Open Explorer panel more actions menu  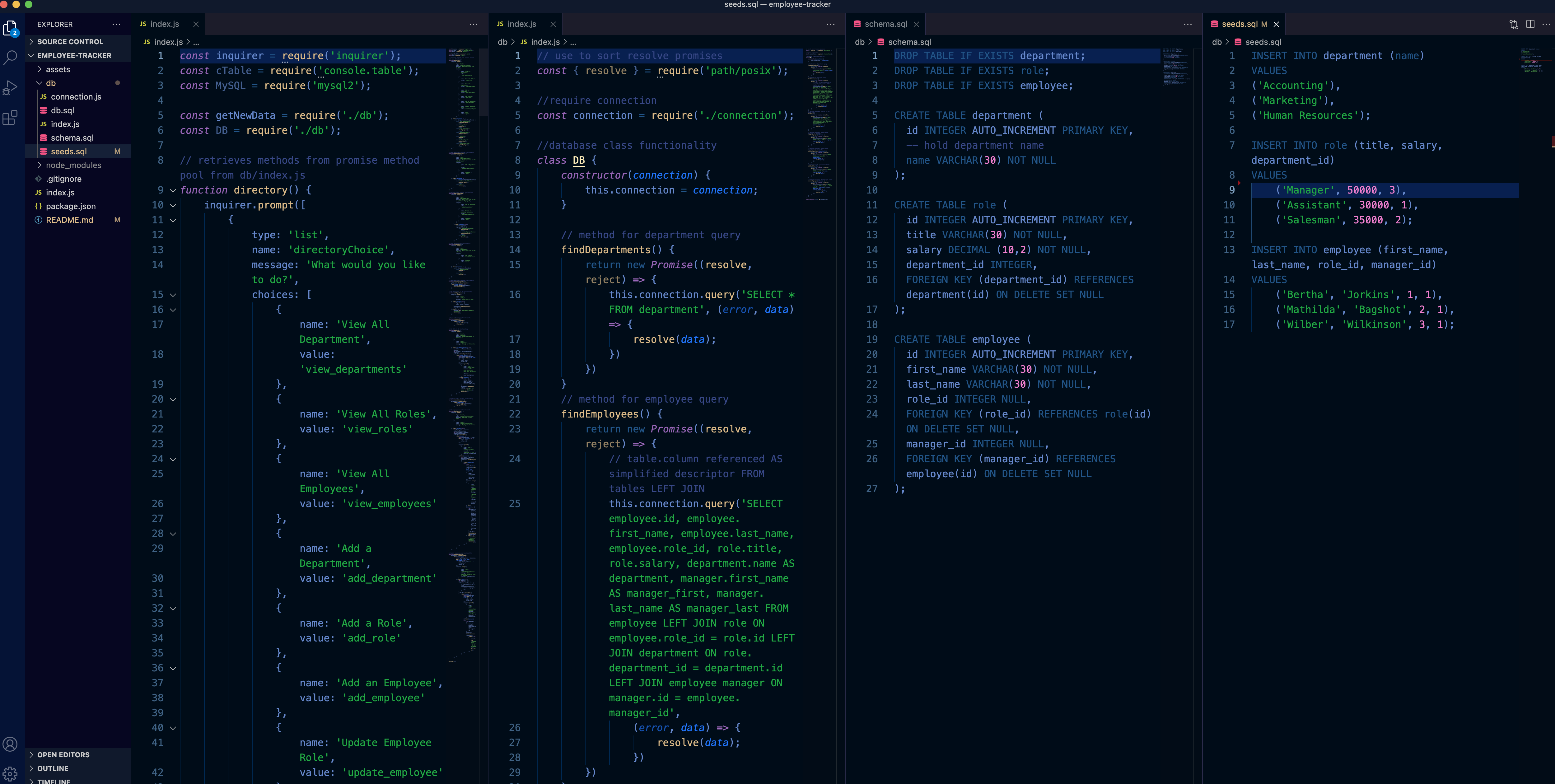click(x=116, y=24)
